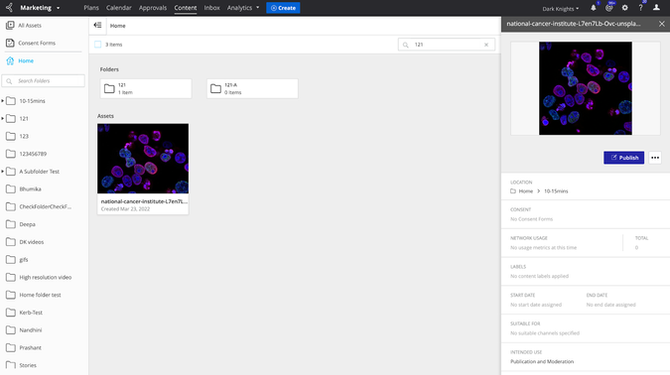Screen dimensions: 670x375
Task: Select the 10-15mins folder in tree
Action: click(32, 101)
